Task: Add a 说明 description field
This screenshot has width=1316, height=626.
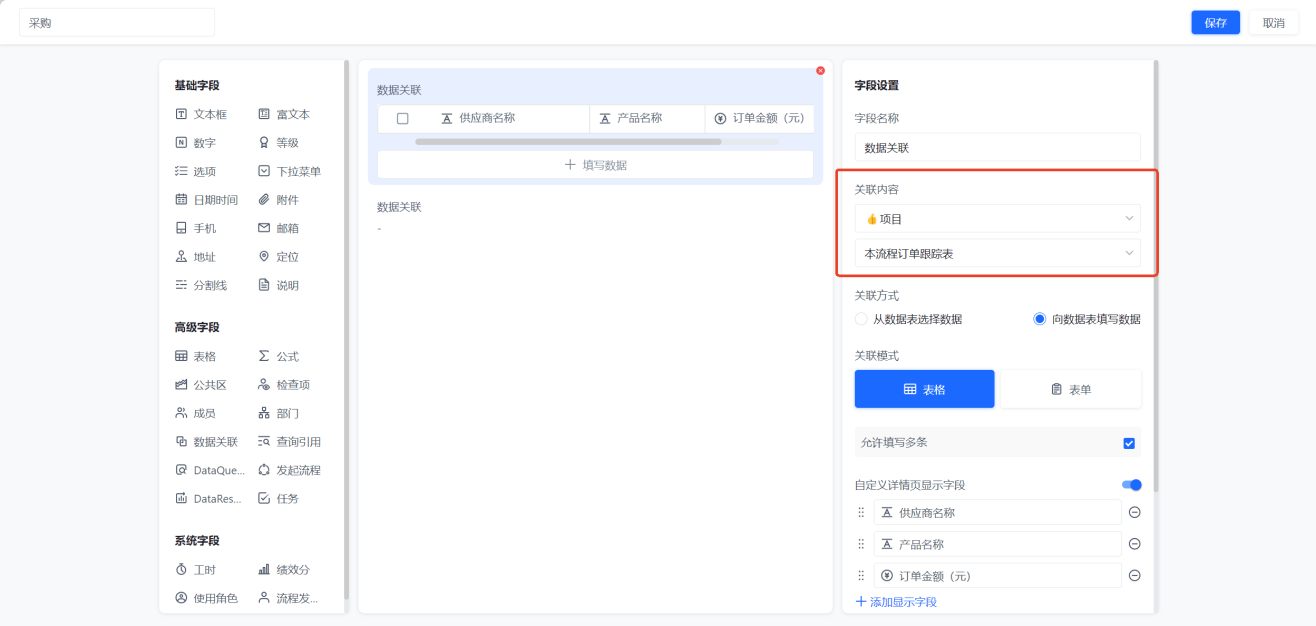Action: 278,285
